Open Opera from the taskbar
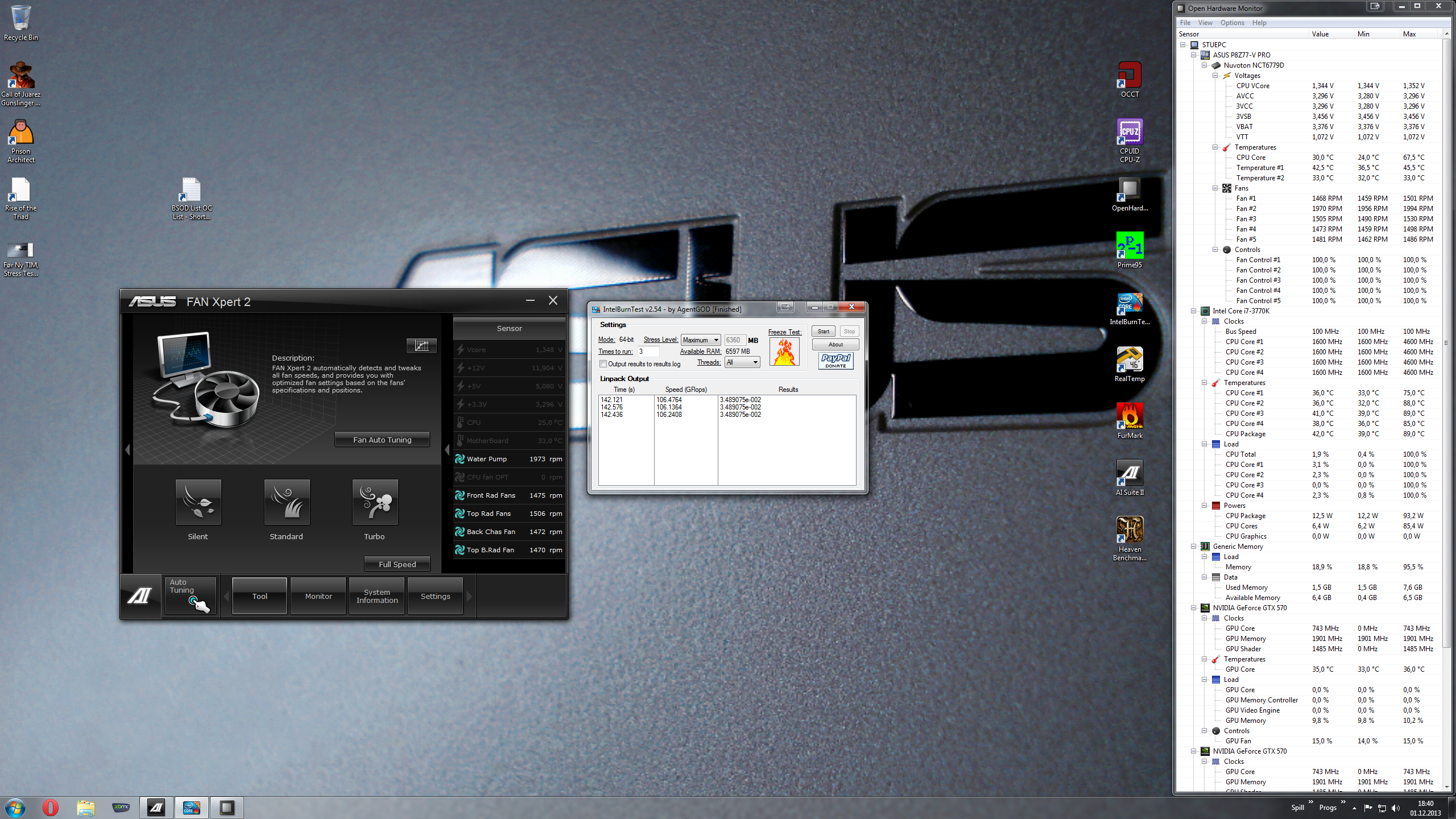 click(50, 808)
